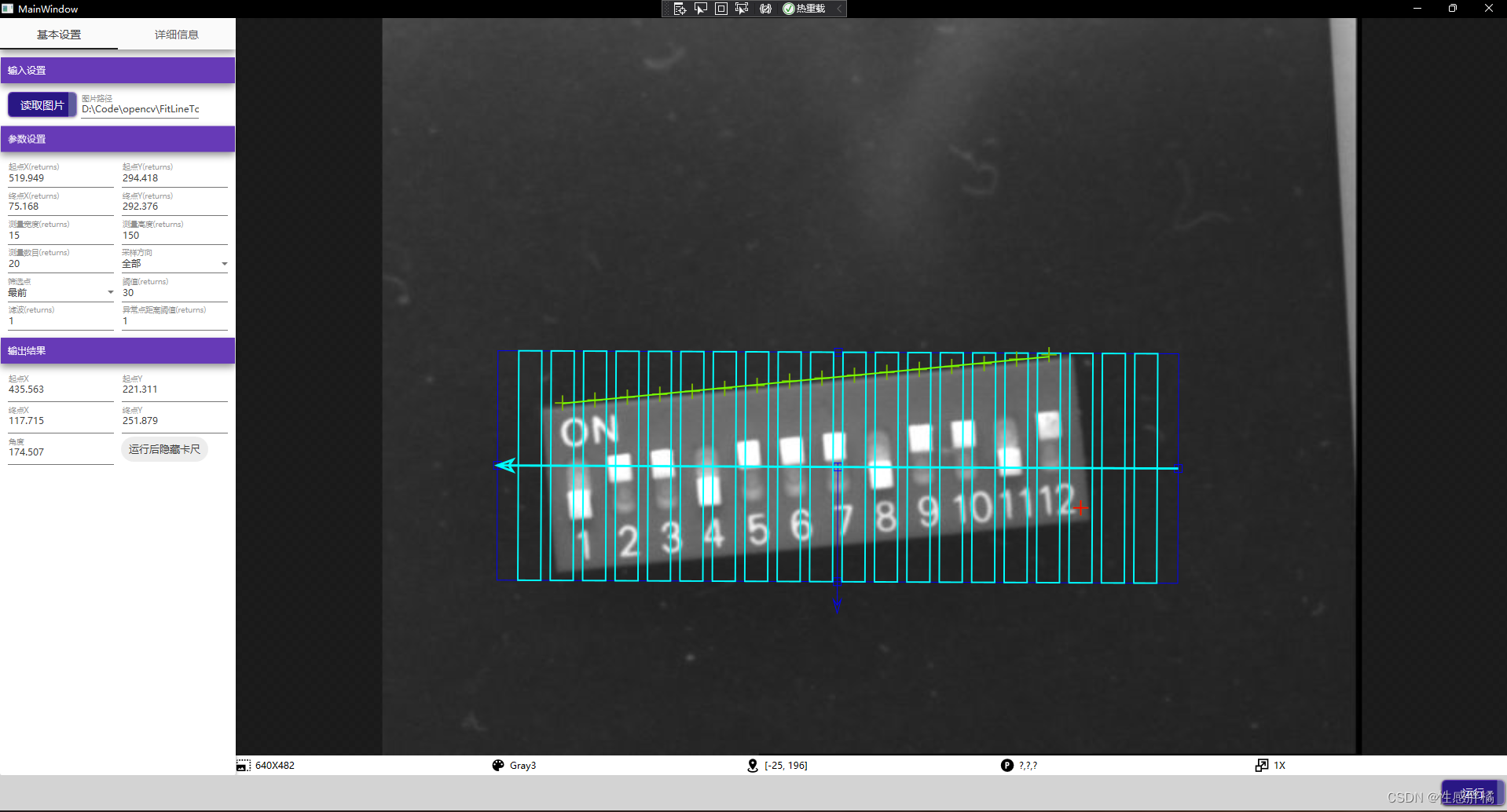Click the zoom scale icon beside 1X
Screen dimensions: 1507x812
point(1262,765)
